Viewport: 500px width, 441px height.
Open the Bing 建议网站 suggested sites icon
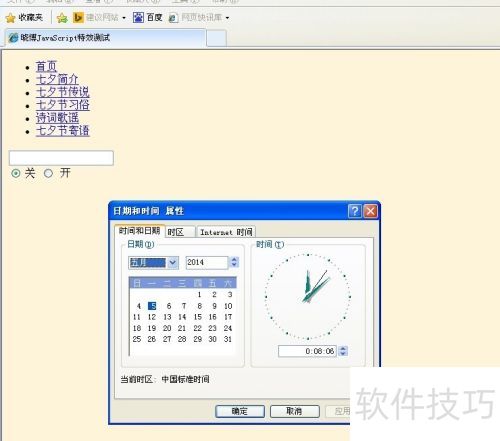click(x=78, y=17)
